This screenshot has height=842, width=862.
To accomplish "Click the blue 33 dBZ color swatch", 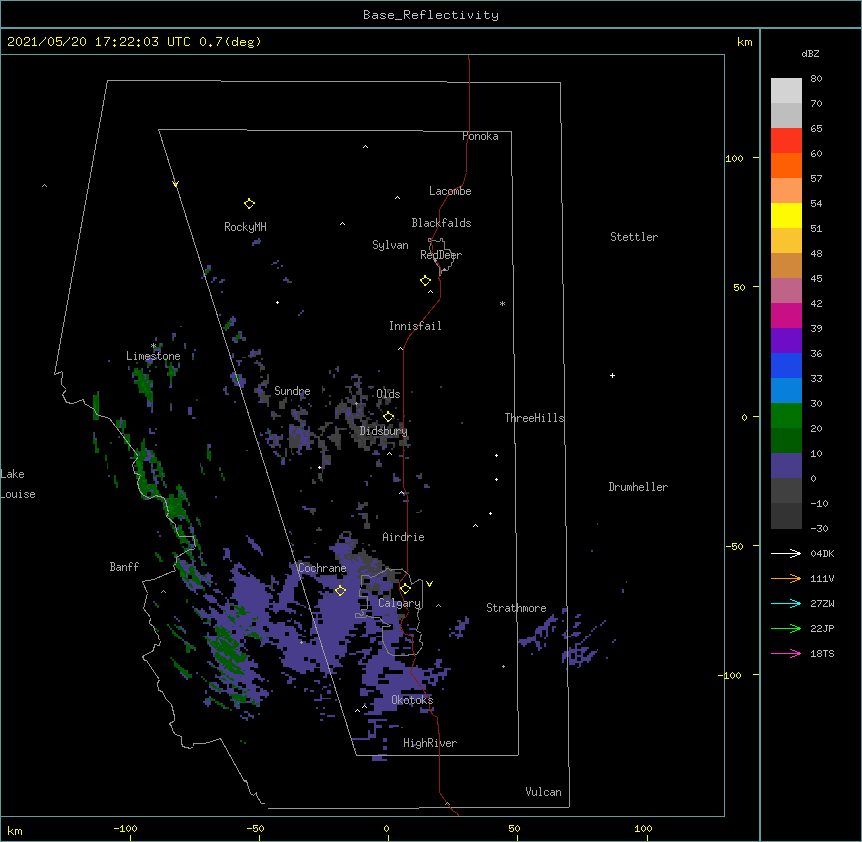I will click(x=786, y=365).
